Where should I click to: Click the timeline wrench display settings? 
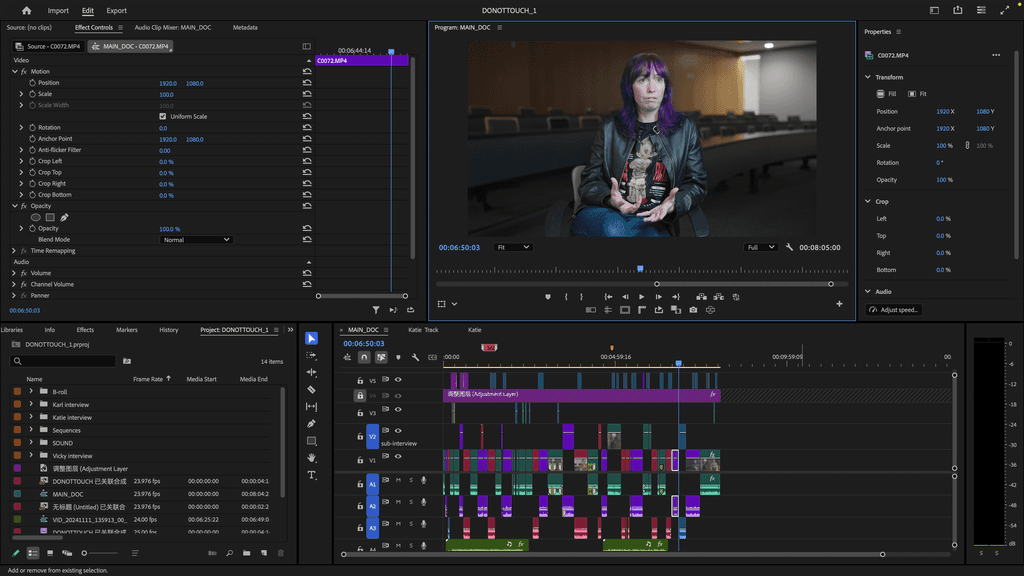click(x=415, y=357)
